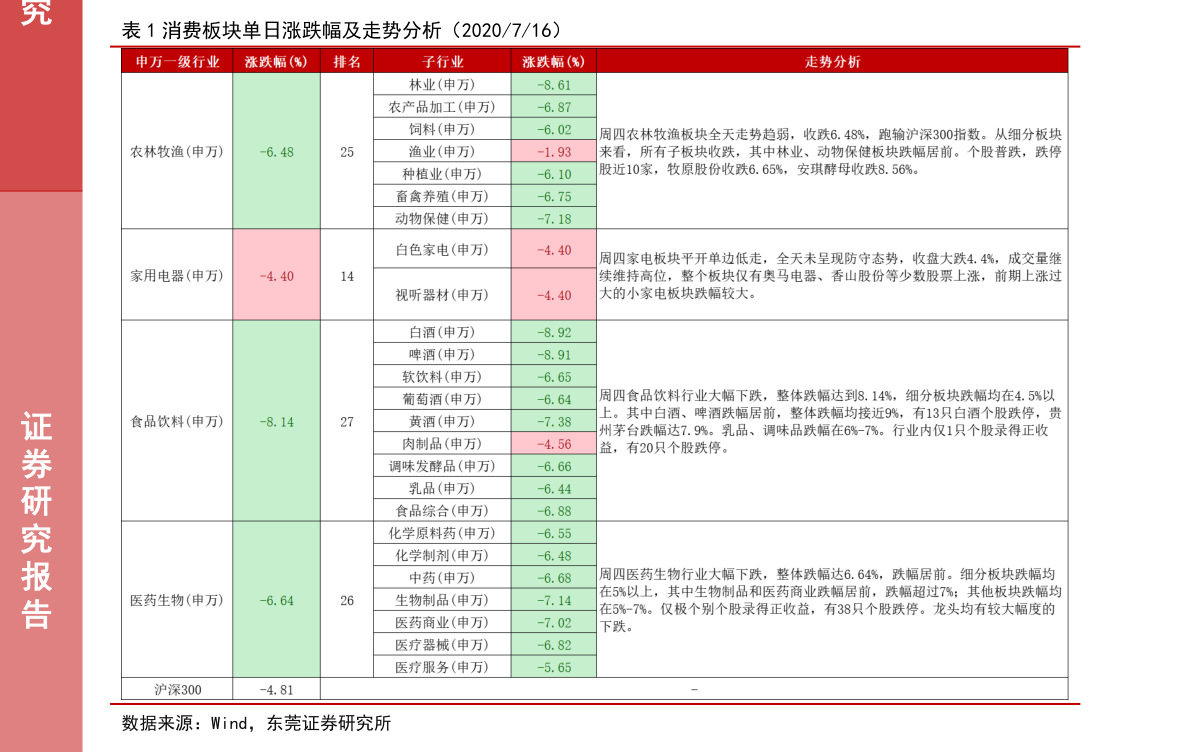Screen dimensions: 1191x752
Task: Click the 白色家电(申万) sub-industry cell
Action: tap(442, 250)
